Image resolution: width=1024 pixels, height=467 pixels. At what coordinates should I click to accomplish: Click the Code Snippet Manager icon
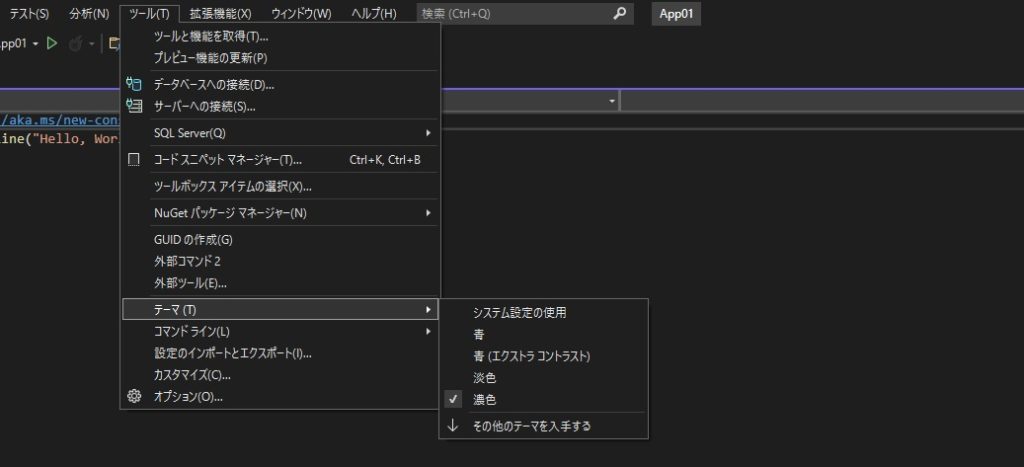135,159
